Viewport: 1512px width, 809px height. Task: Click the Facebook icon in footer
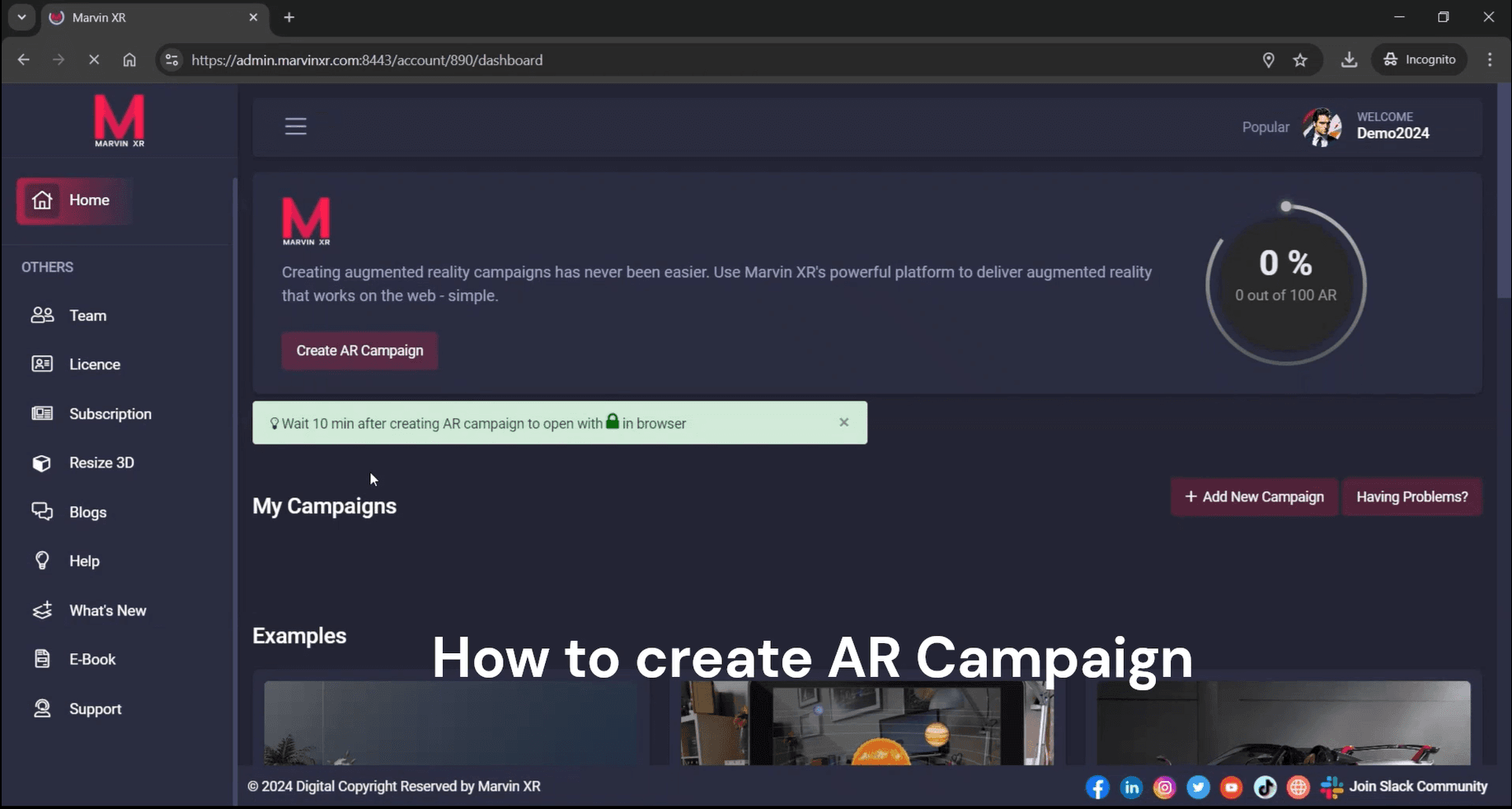coord(1097,788)
